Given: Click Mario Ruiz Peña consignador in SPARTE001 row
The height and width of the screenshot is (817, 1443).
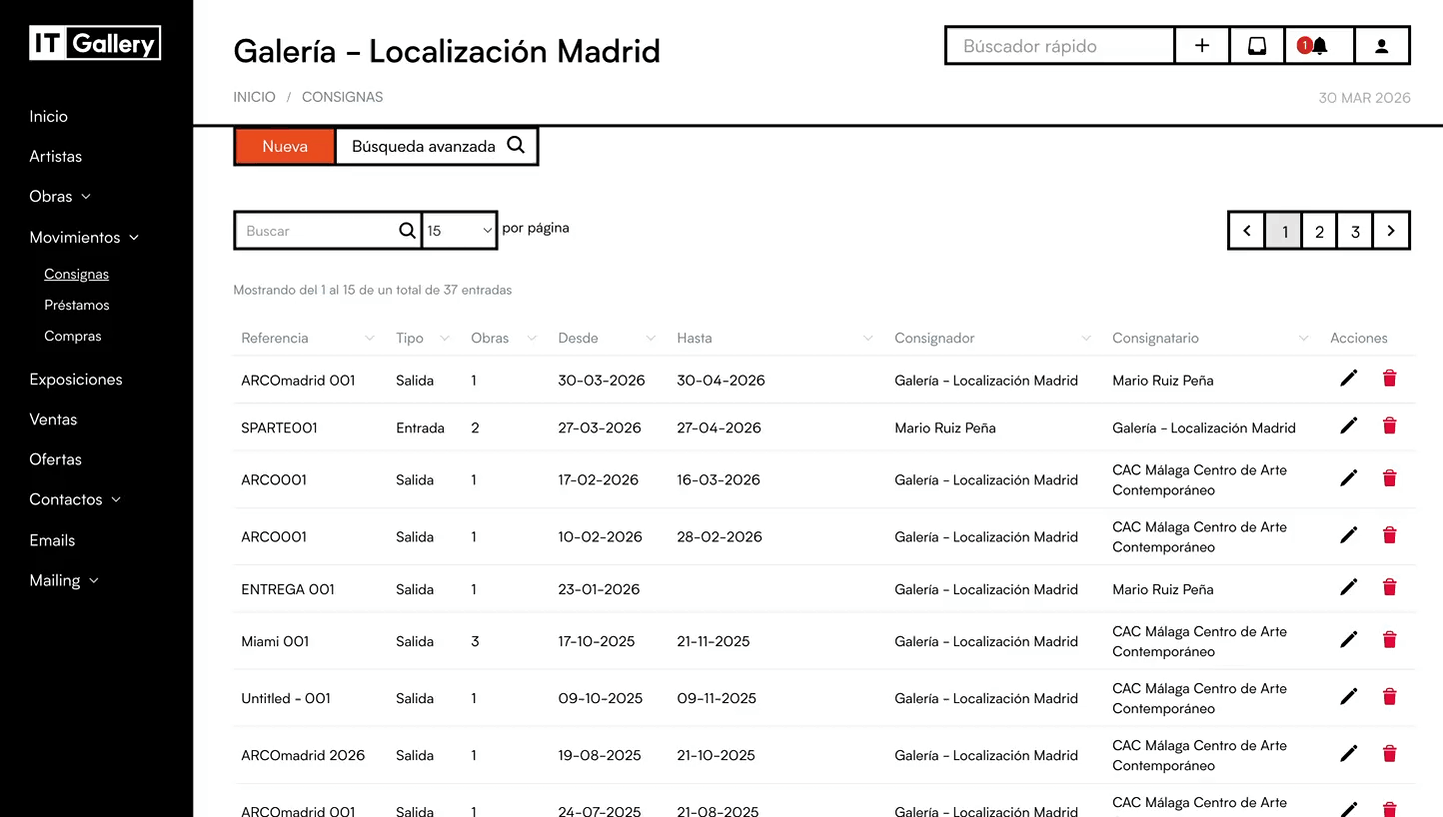Looking at the screenshot, I should coord(945,428).
